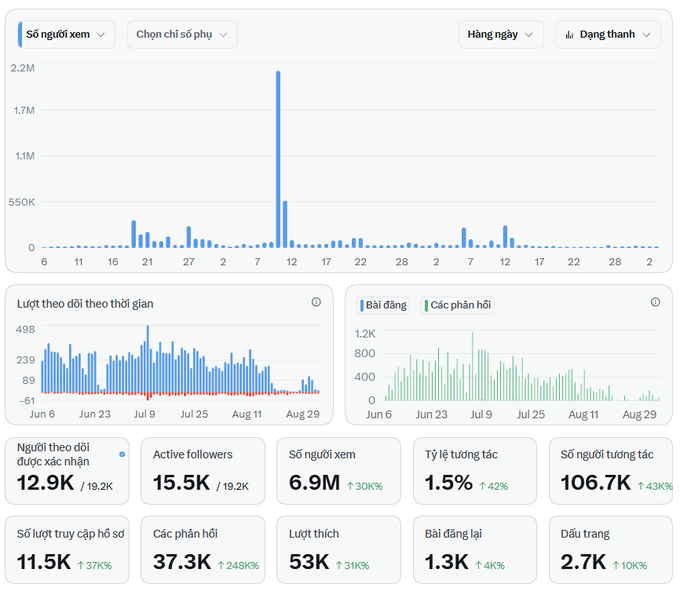Toggle the Các phản hồi legend filter
The height and width of the screenshot is (591, 680).
[x=458, y=305]
